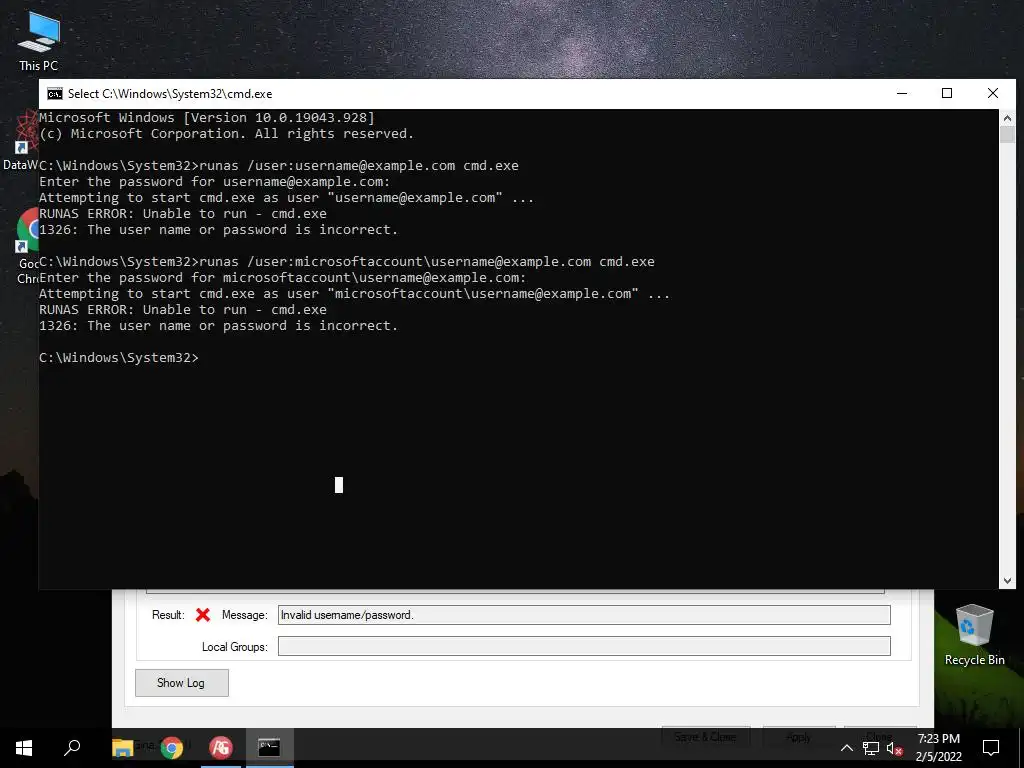Image resolution: width=1024 pixels, height=768 pixels.
Task: Open the Recycle Bin desktop icon
Action: click(974, 634)
